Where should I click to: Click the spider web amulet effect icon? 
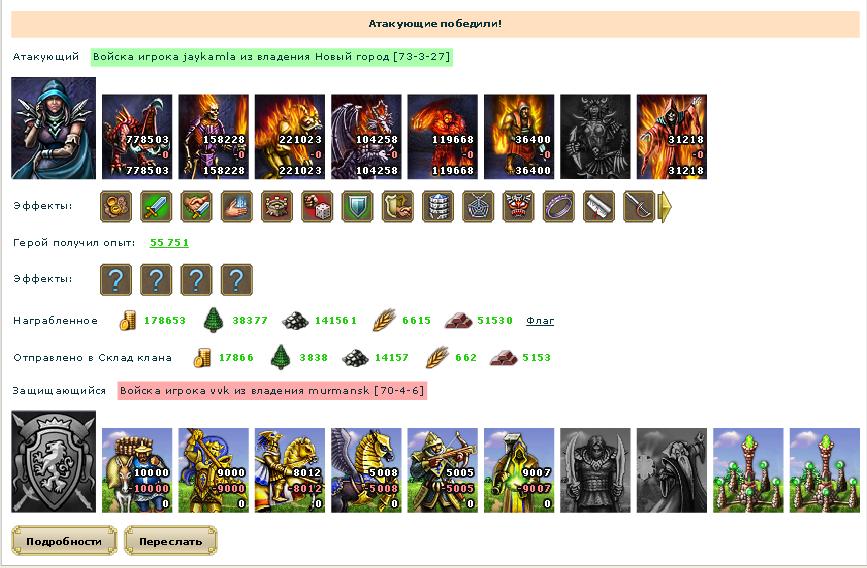coord(478,206)
